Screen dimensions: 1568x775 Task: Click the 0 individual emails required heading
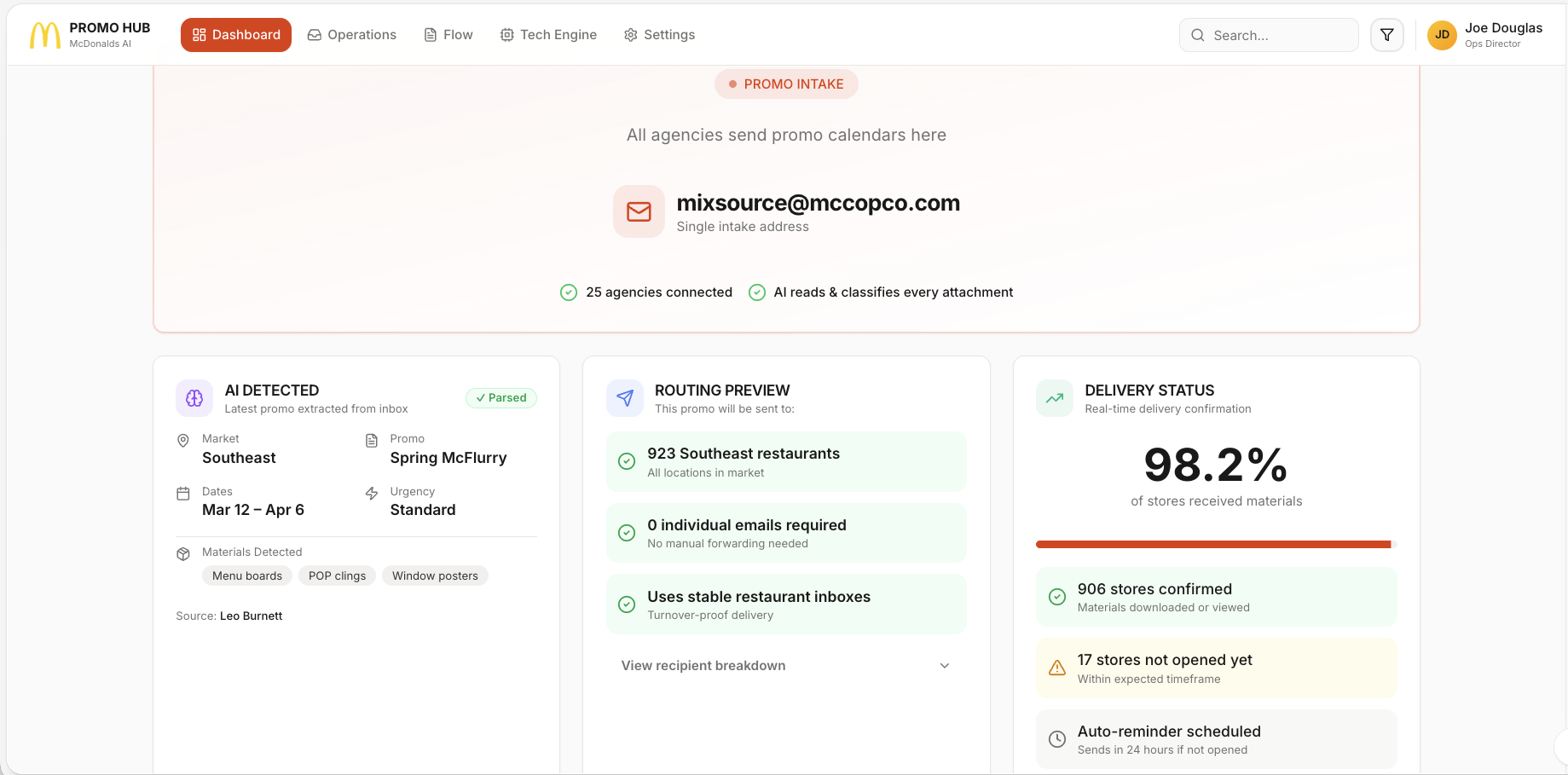pos(747,525)
